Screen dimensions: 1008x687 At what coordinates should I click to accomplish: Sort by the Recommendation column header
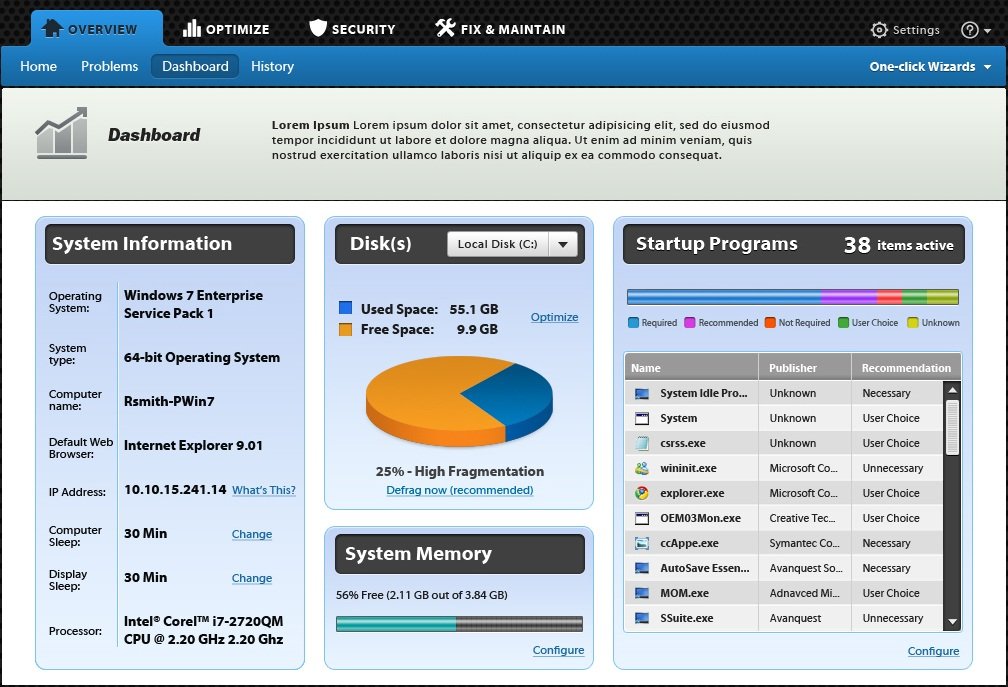pos(906,368)
